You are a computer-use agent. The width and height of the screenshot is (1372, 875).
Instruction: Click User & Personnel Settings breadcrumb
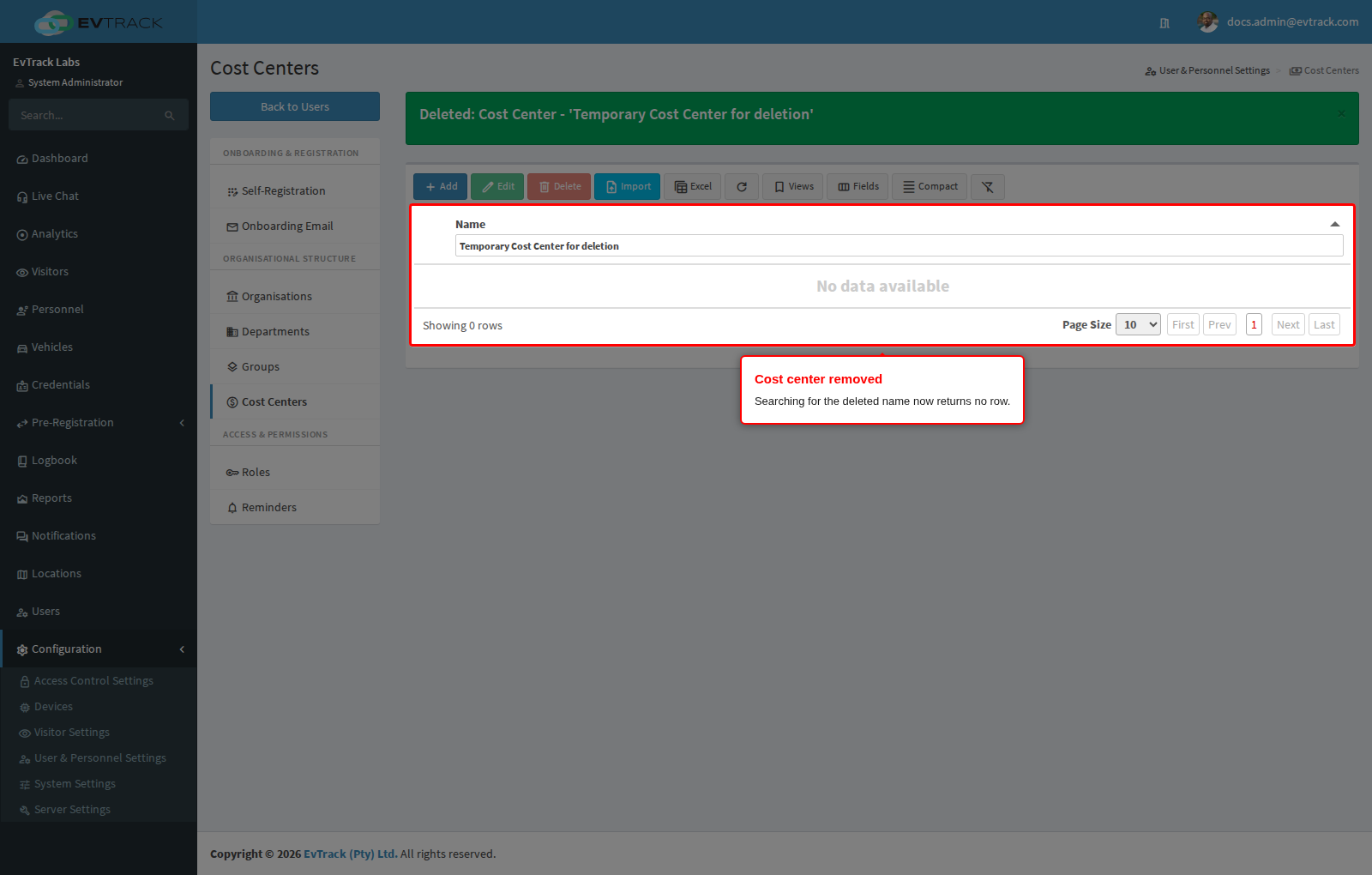pos(1207,71)
